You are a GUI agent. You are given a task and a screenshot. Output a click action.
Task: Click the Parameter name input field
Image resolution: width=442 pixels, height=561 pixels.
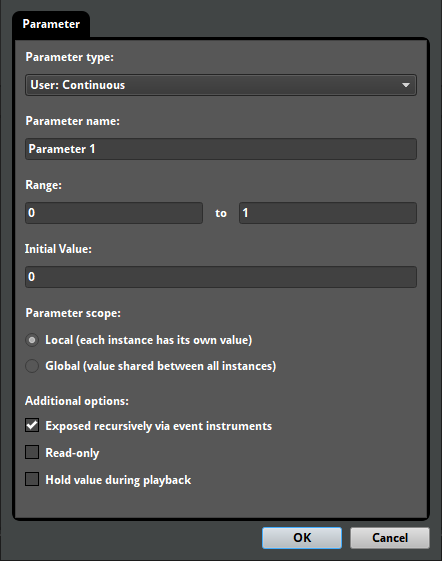tap(221, 149)
